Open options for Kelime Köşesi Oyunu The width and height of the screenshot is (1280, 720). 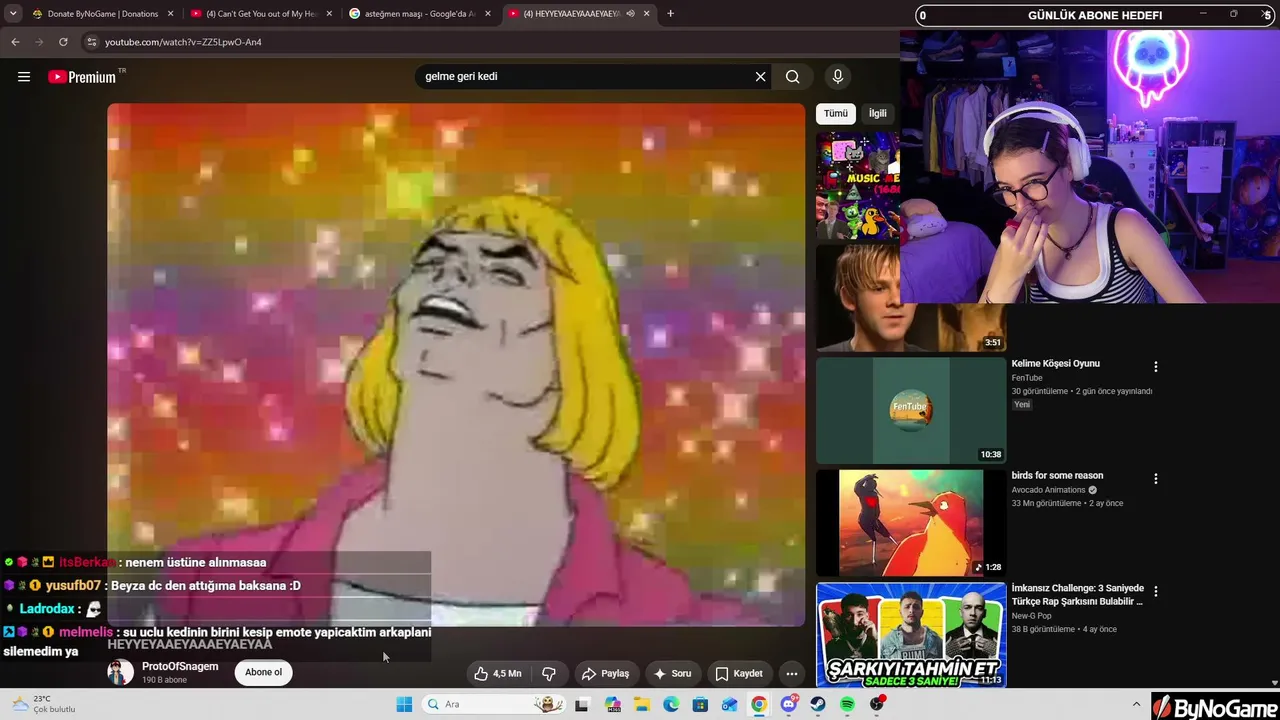pos(1156,367)
